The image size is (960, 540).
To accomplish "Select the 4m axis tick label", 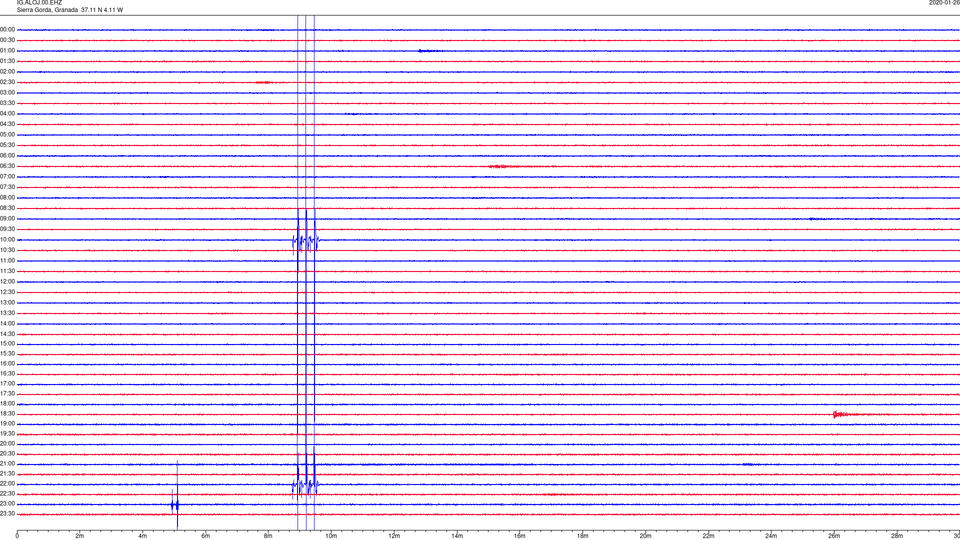I will point(143,536).
